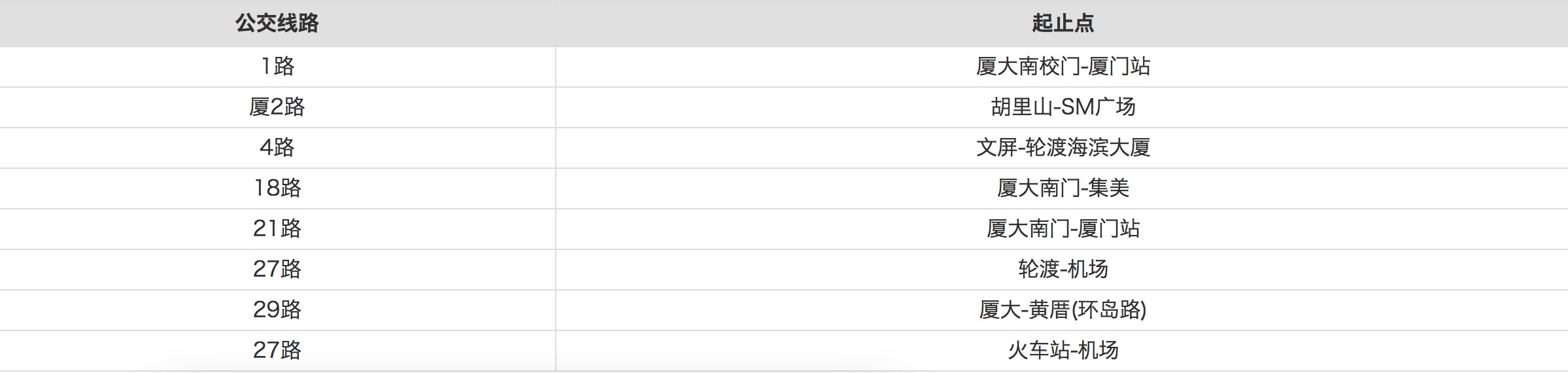Click the 文屏-轮渡海滨大厦 cell
Screen dimensions: 1568x373
click(1062, 148)
